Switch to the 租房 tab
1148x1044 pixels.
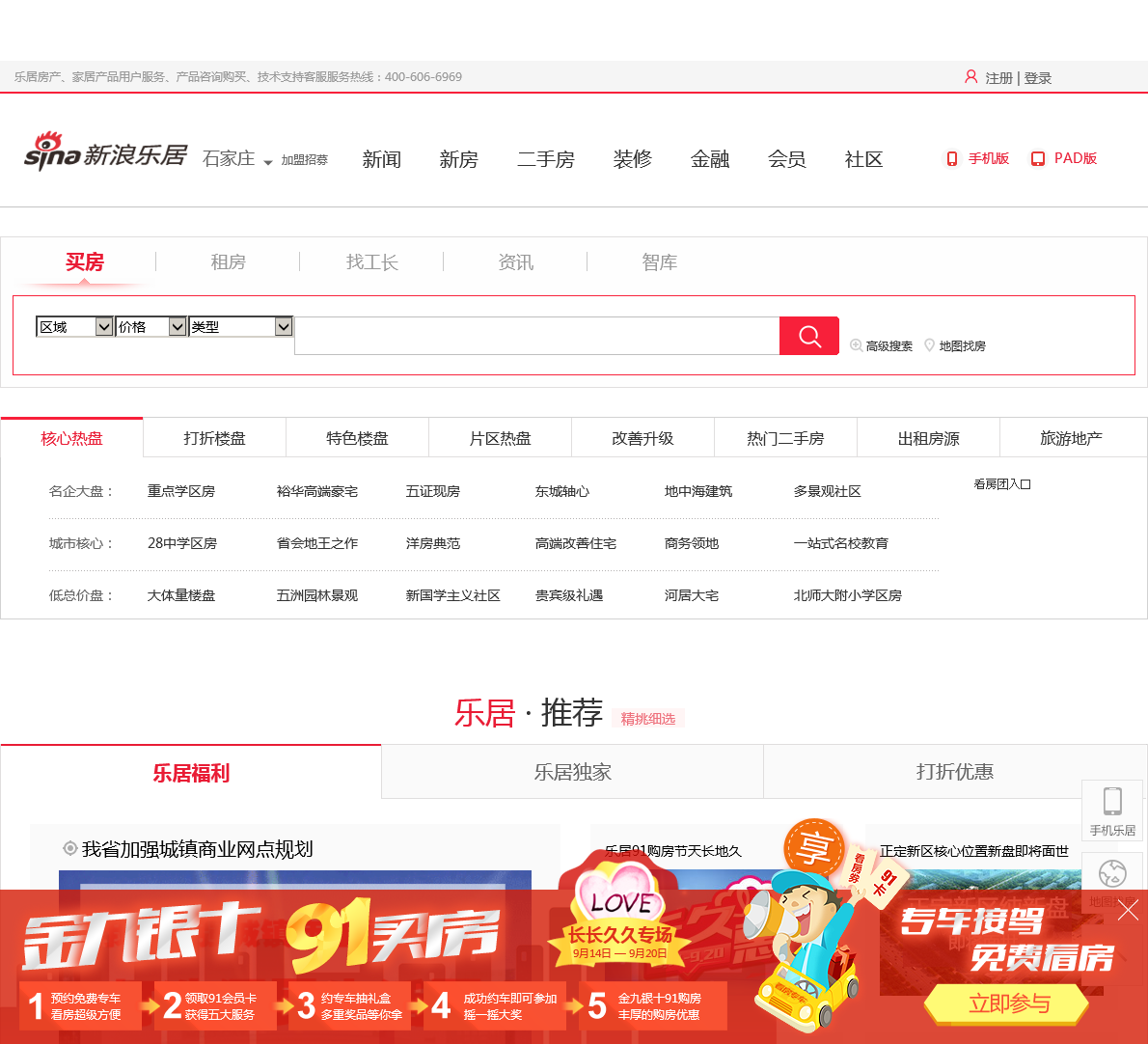[229, 262]
